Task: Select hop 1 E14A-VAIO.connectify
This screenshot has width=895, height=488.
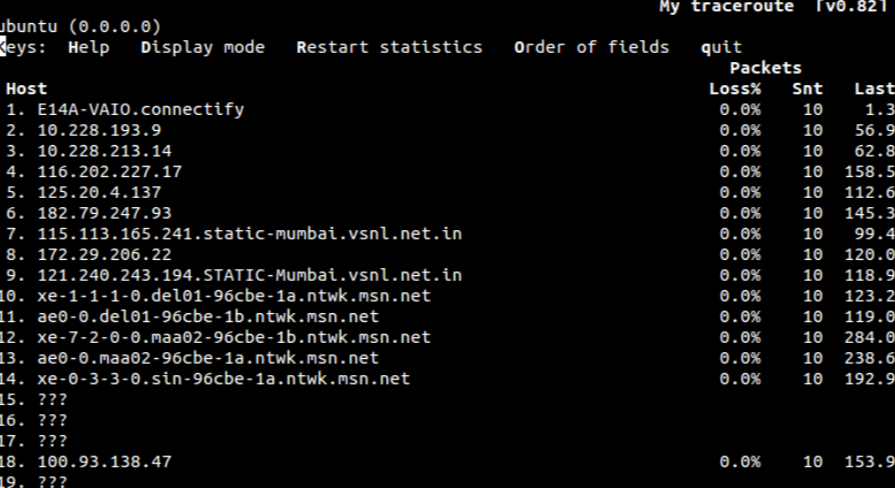Action: 140,109
